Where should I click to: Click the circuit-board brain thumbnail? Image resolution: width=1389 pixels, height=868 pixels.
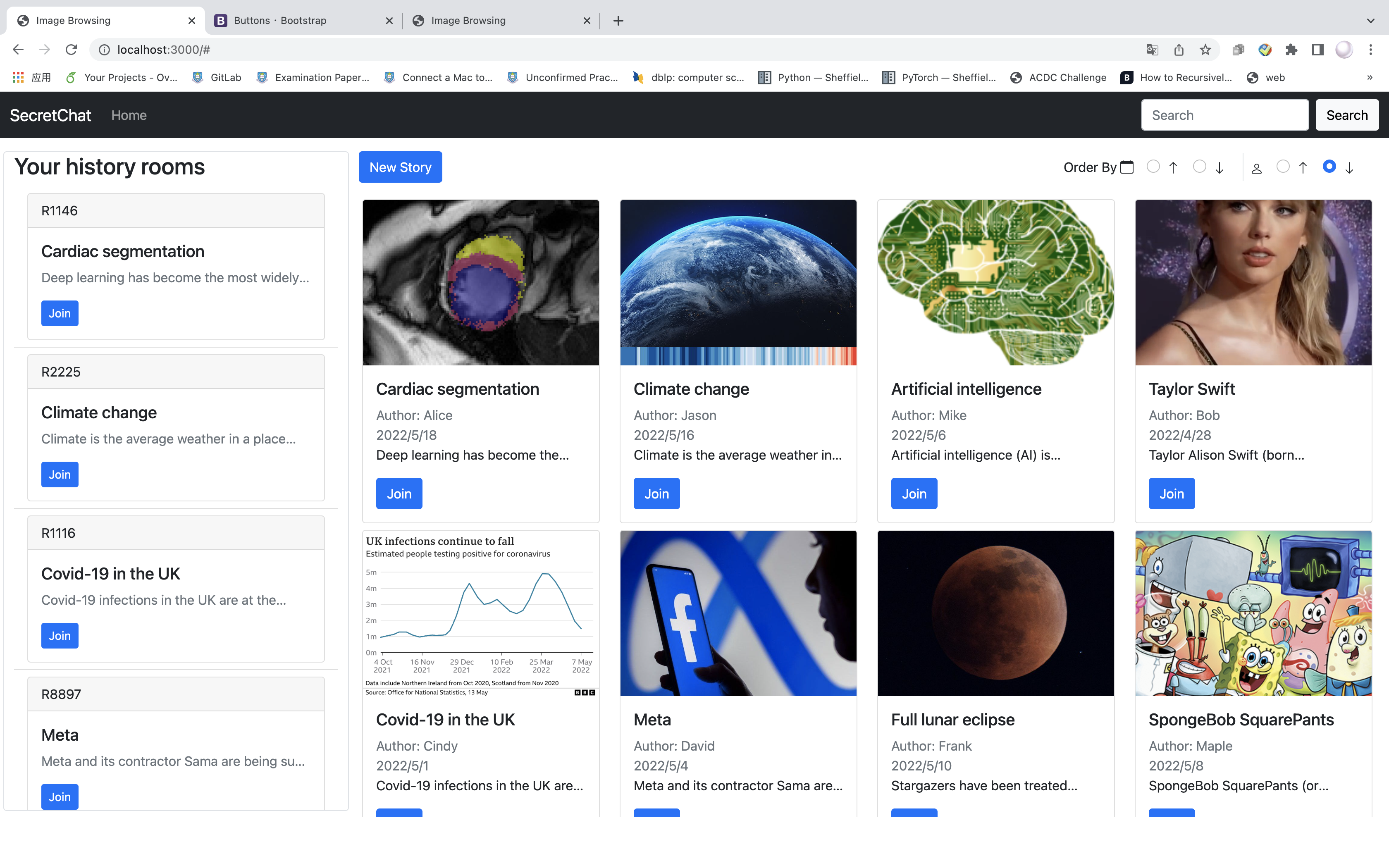996,282
